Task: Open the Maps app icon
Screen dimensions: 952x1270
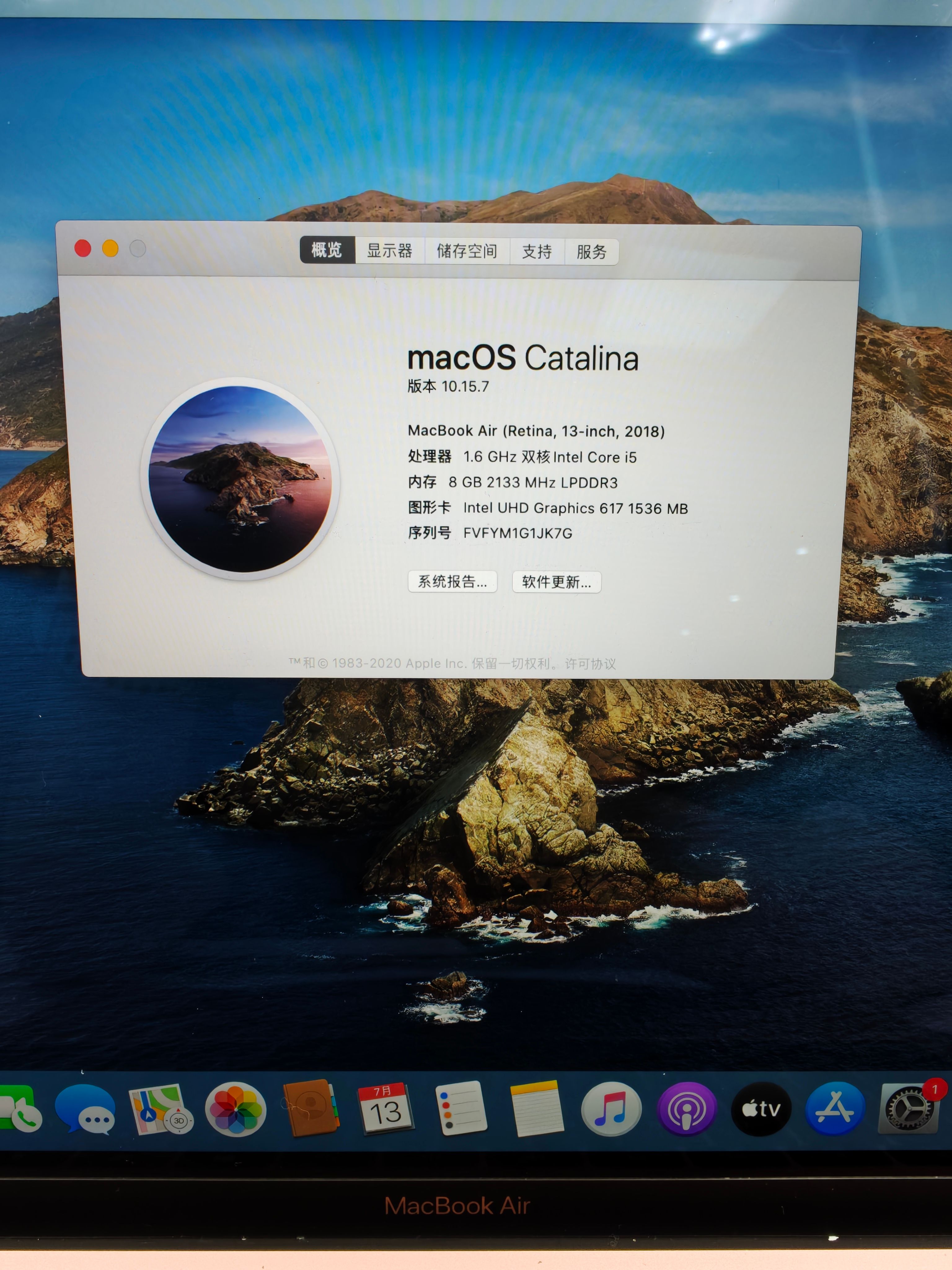Action: click(161, 1109)
